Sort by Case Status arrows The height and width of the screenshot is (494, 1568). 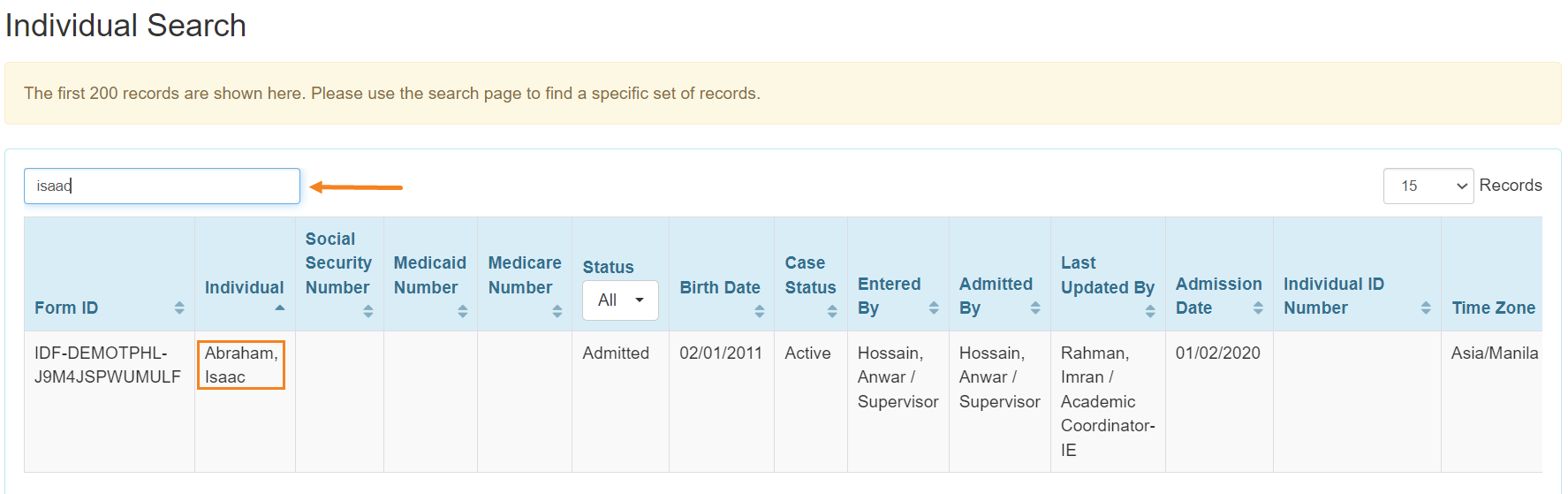pos(832,311)
